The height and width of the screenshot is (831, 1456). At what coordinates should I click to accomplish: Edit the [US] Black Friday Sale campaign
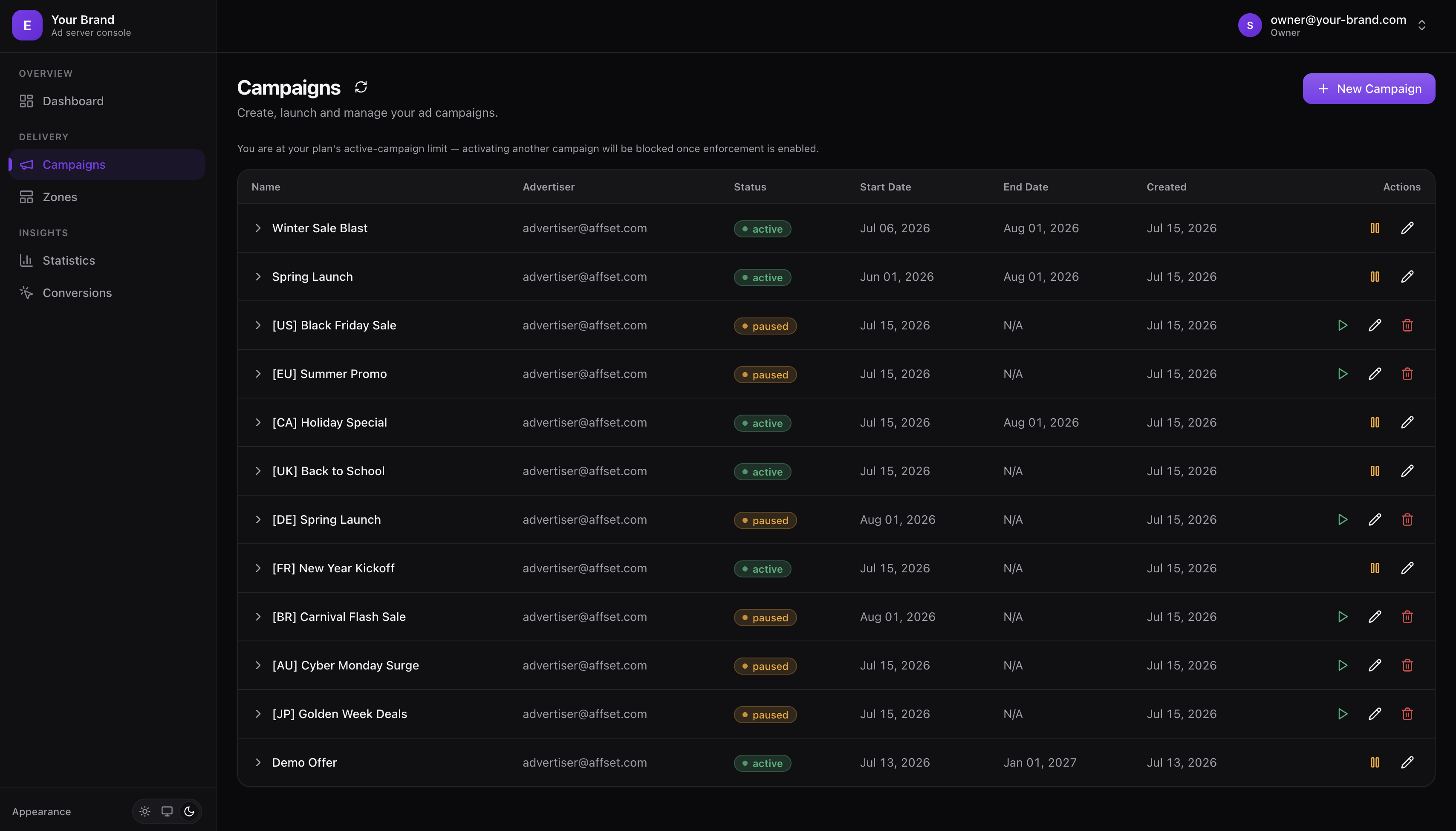pyautogui.click(x=1375, y=325)
